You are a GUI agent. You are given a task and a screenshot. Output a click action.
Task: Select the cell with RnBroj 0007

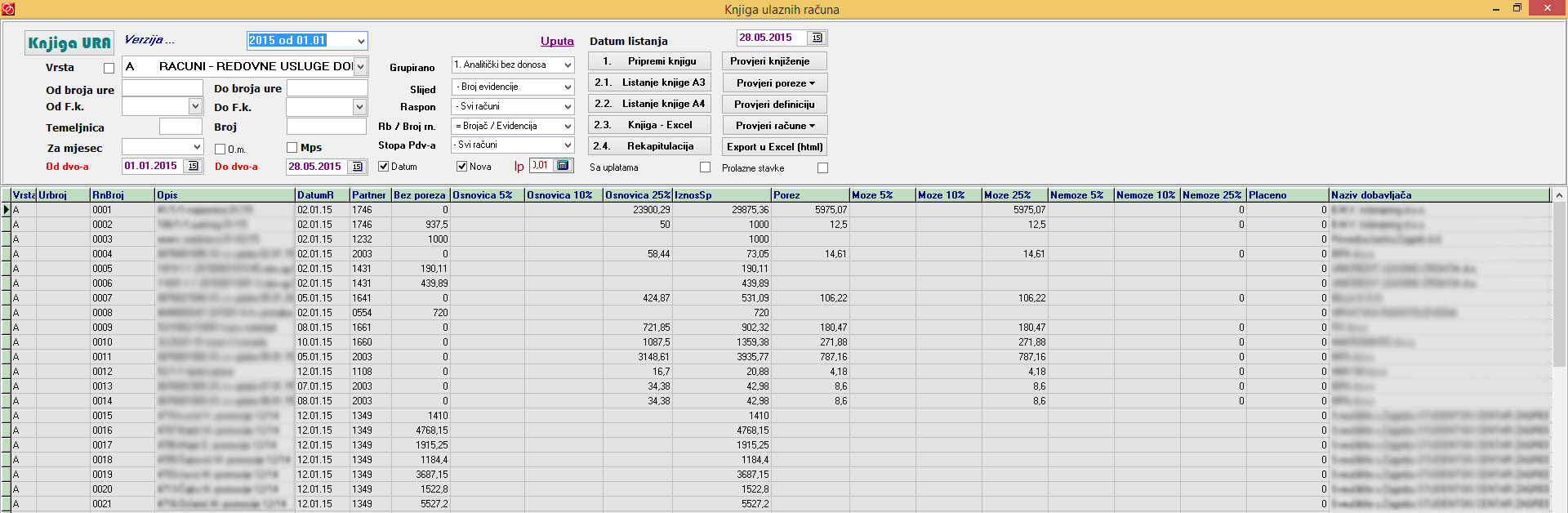point(122,298)
